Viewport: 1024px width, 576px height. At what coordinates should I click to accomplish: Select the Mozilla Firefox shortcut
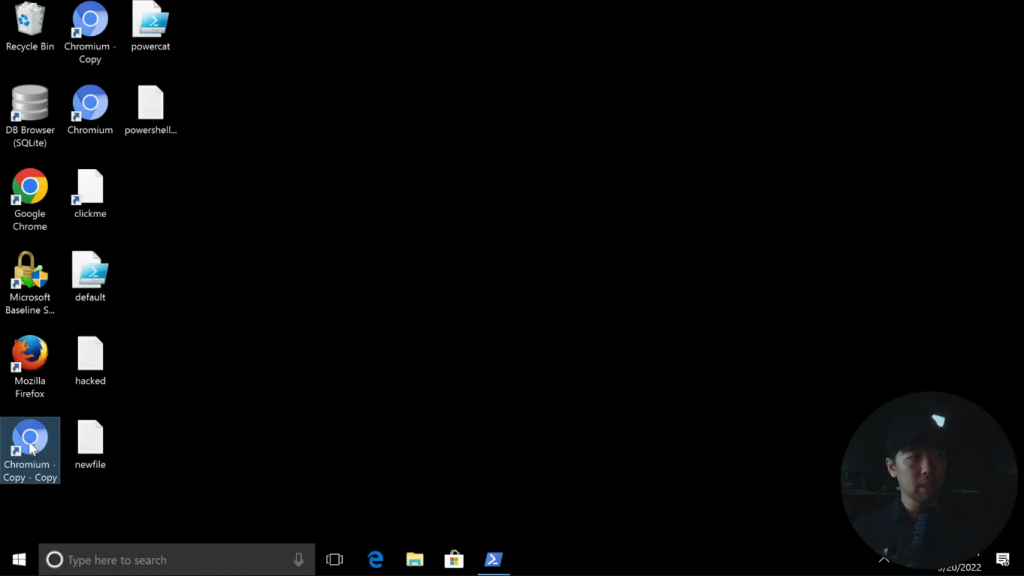(x=30, y=367)
